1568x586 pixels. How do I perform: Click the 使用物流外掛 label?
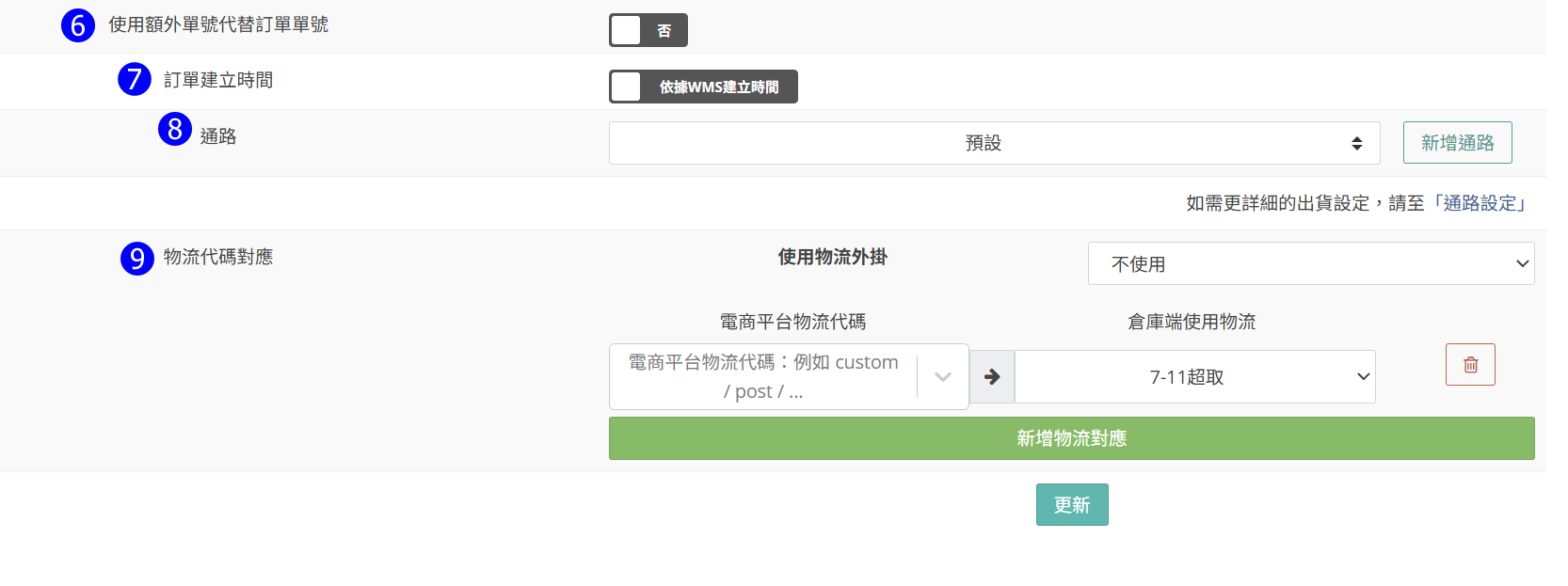pos(832,257)
